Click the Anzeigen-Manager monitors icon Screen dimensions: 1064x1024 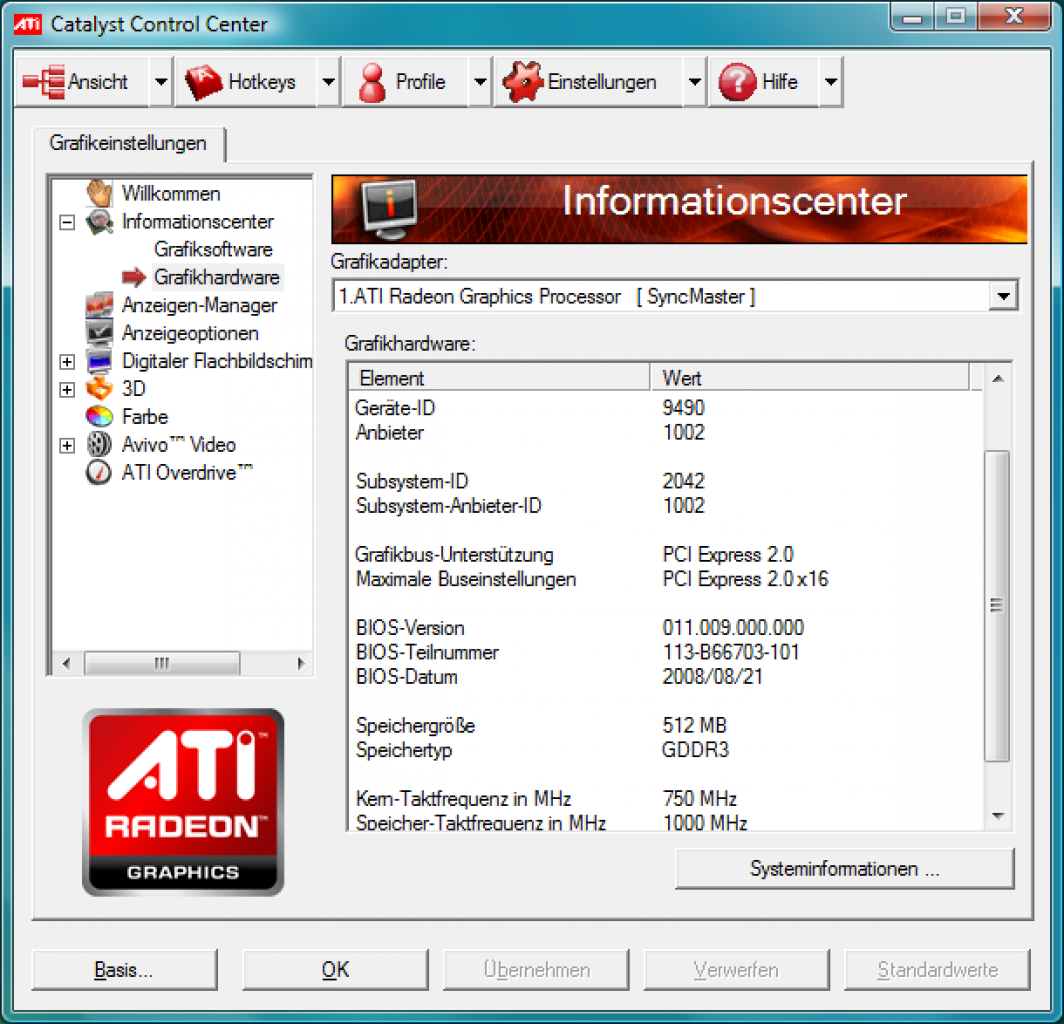click(99, 305)
